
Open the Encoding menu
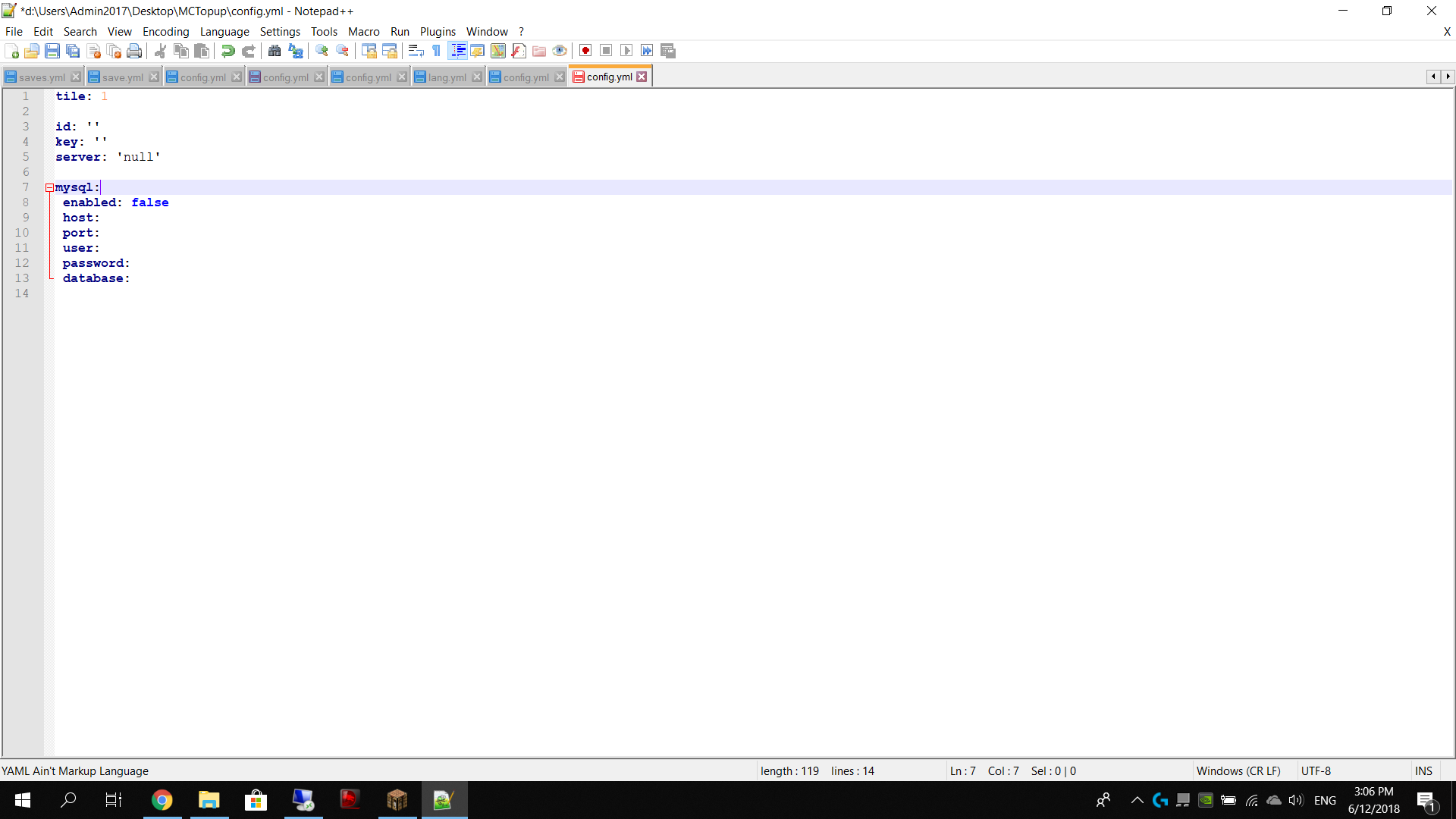(x=165, y=31)
